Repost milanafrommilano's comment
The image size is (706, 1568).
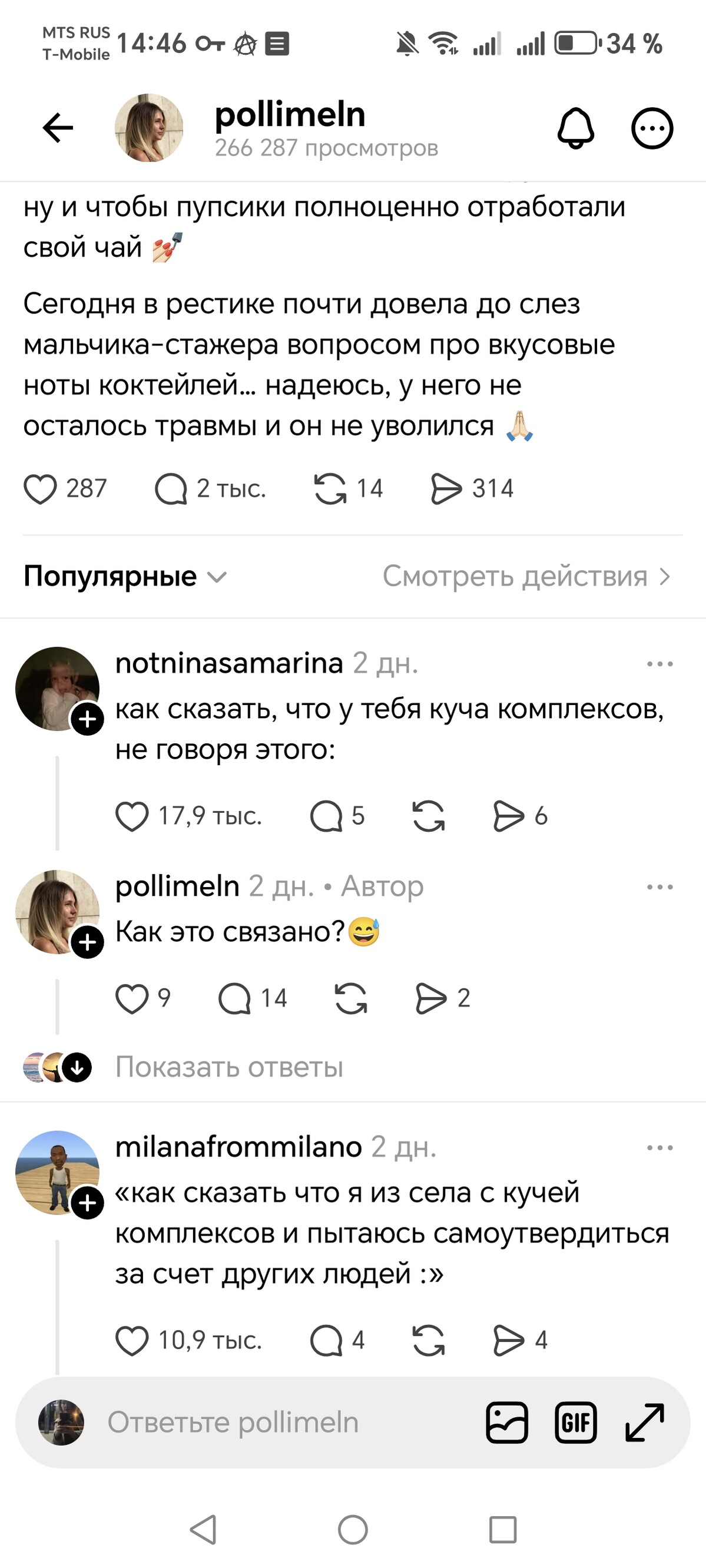[x=429, y=1341]
